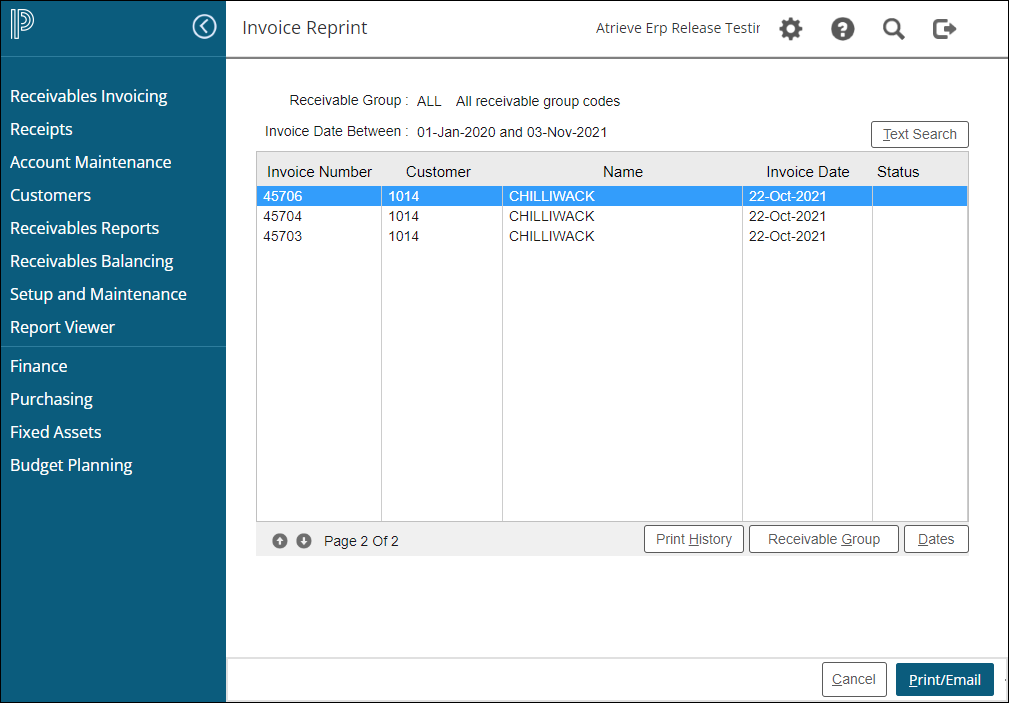Click the Print/Email button

[944, 679]
